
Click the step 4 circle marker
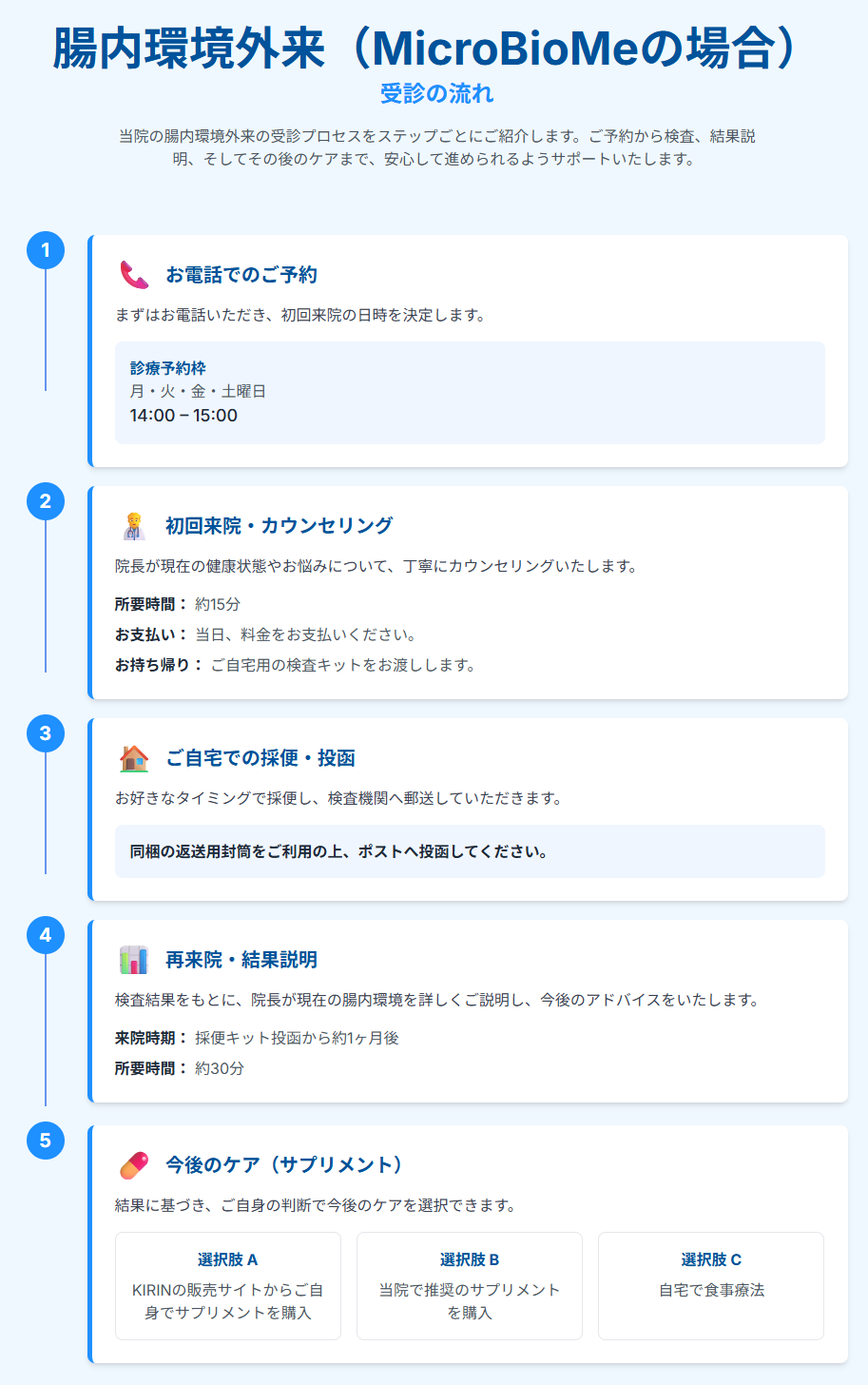pyautogui.click(x=46, y=935)
